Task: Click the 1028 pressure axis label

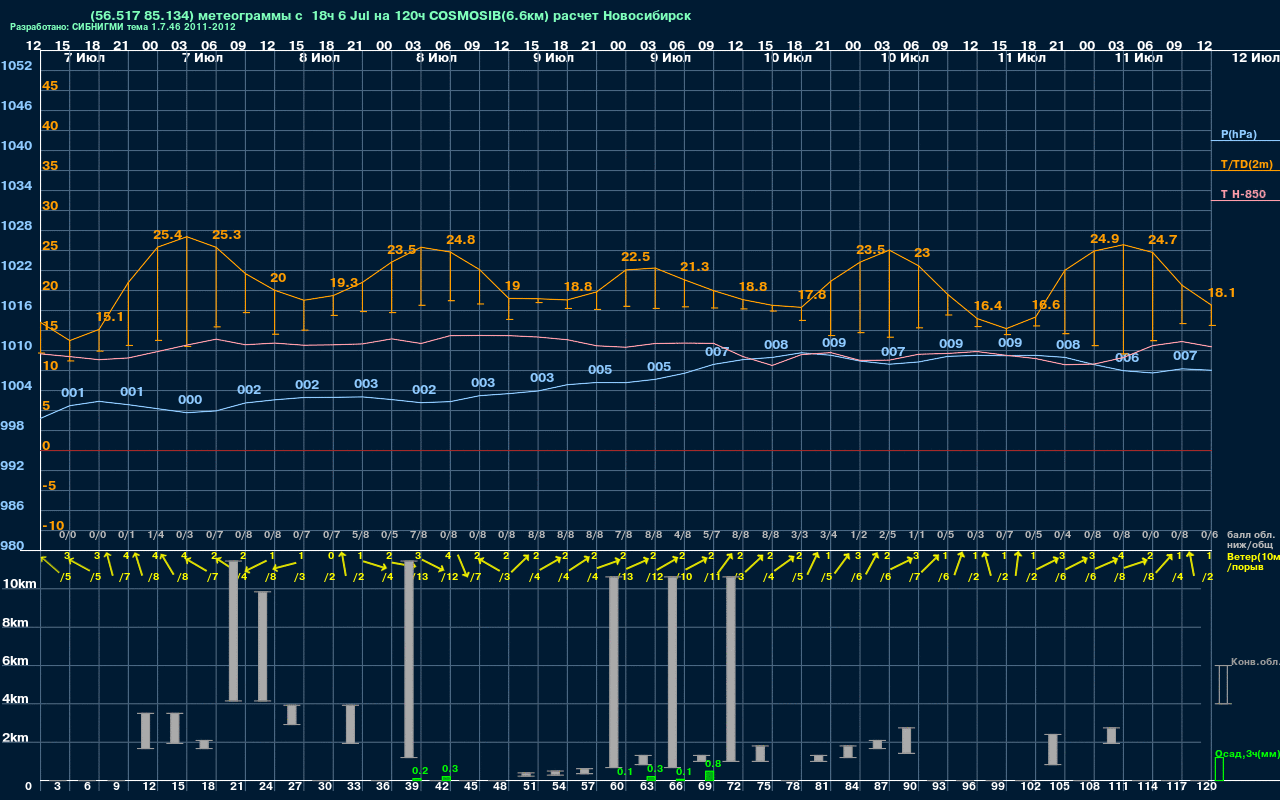Action: pos(16,226)
